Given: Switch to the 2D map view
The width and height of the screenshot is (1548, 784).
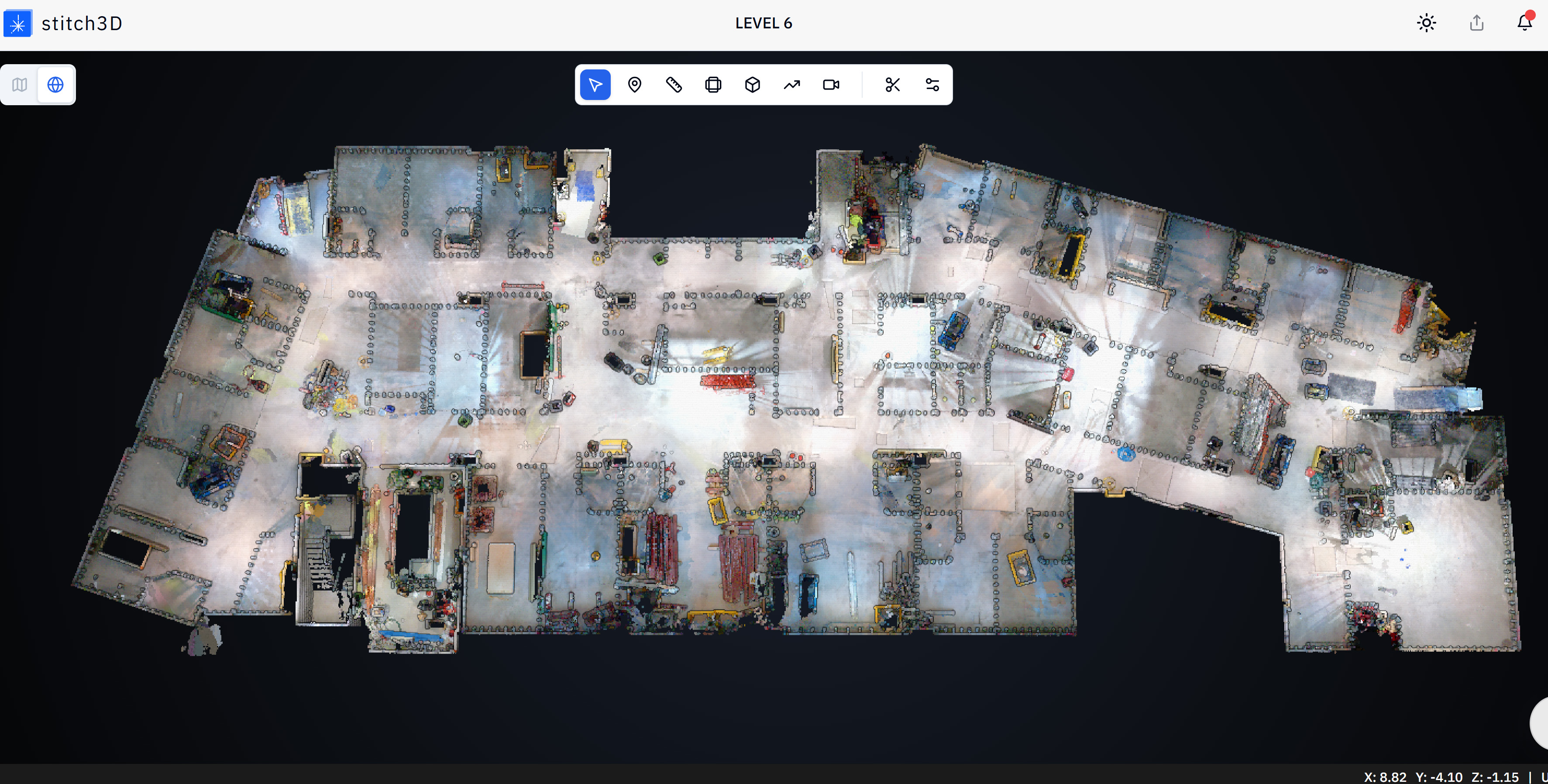Looking at the screenshot, I should pos(20,85).
